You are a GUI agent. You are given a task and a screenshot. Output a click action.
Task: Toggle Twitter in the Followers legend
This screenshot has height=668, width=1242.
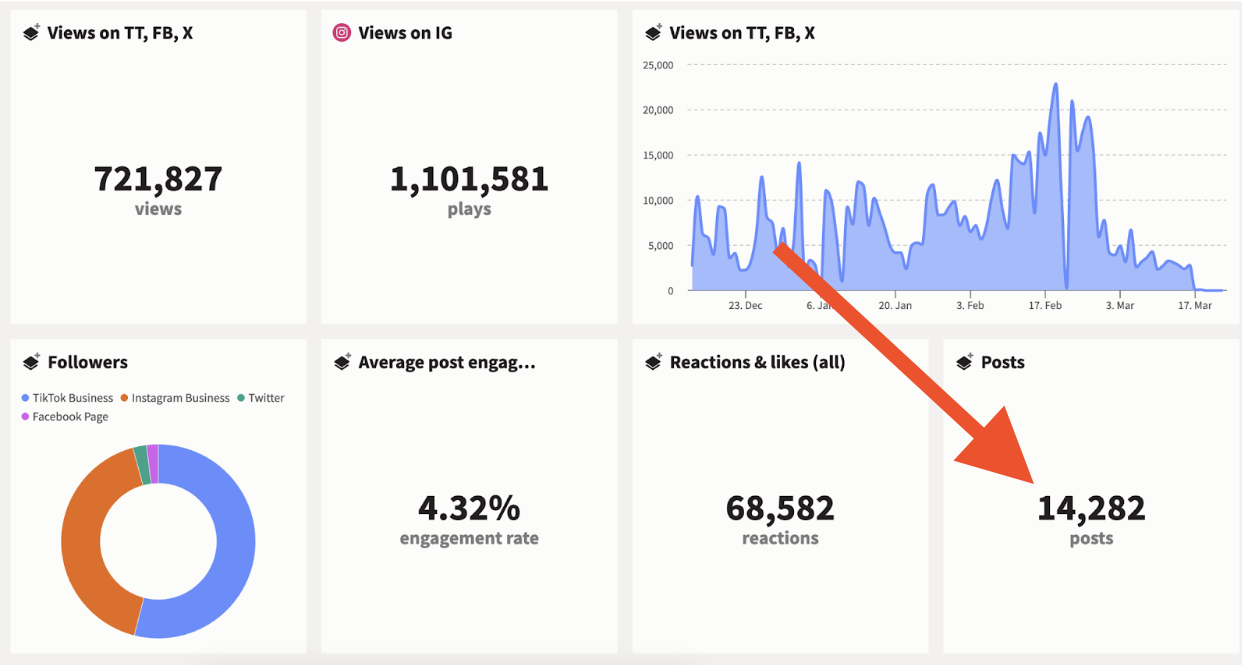260,398
